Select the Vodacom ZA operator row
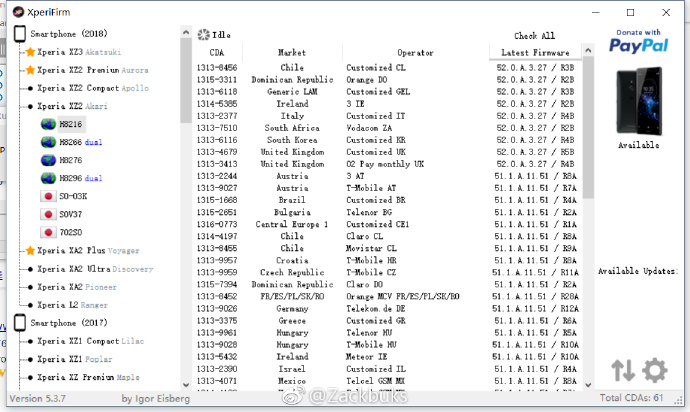690x412 pixels. [x=387, y=128]
